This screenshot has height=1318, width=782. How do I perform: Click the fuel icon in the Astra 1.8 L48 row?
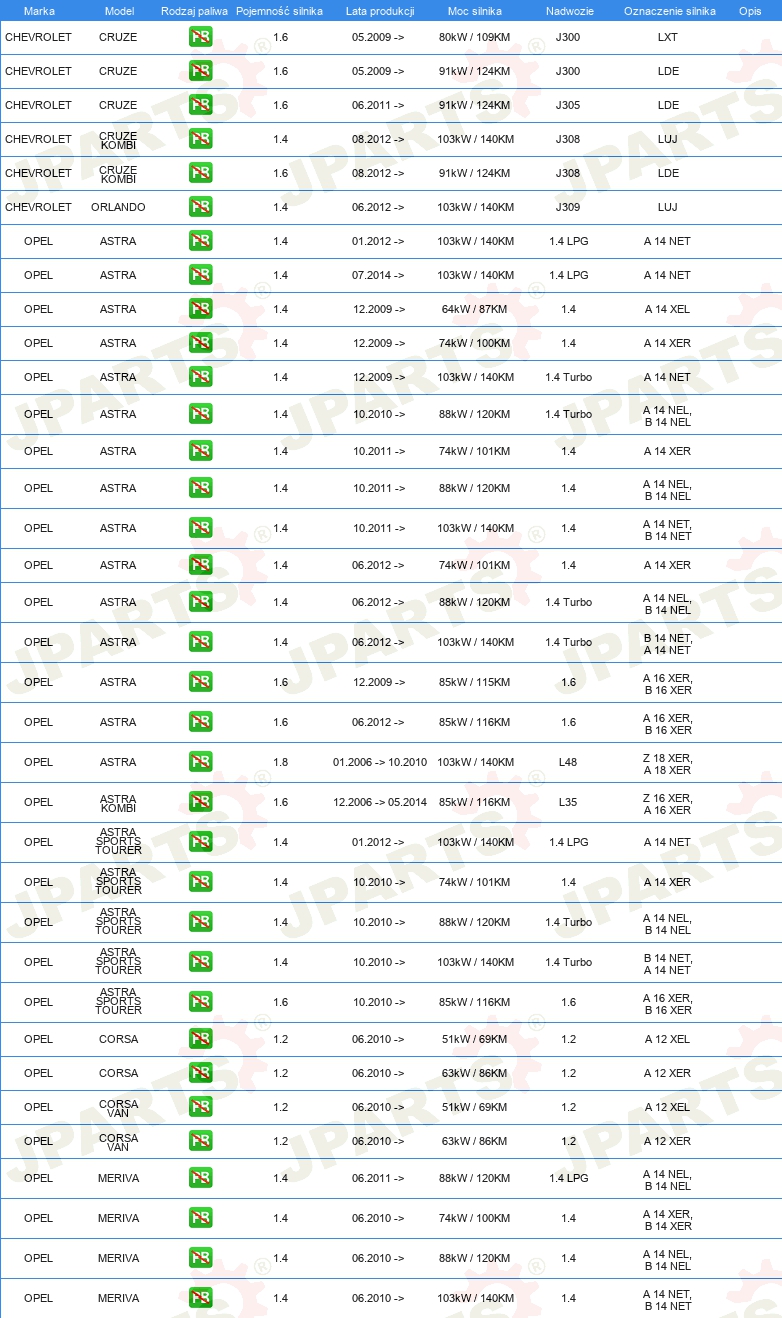point(200,762)
